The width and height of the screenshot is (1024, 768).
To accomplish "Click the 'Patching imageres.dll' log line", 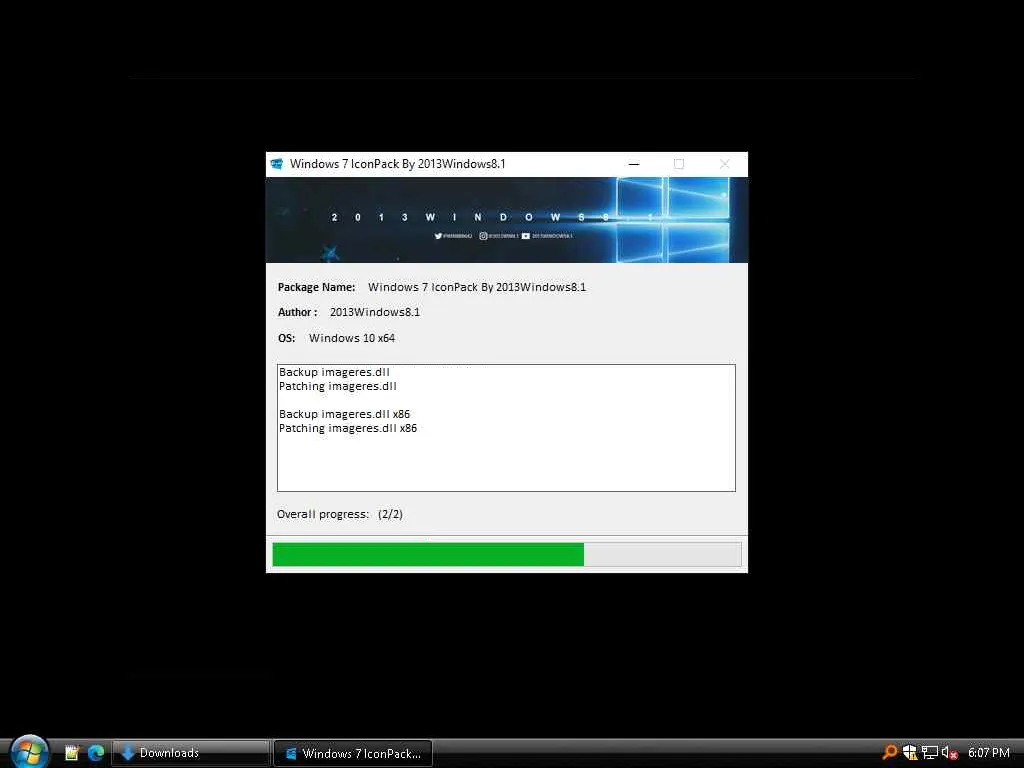I will (338, 387).
